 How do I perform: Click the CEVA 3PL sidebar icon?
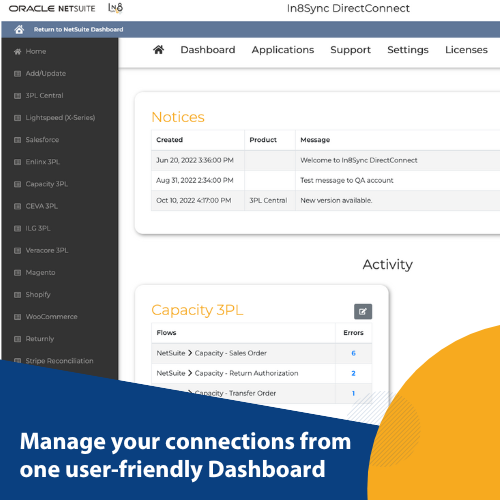[x=17, y=207]
